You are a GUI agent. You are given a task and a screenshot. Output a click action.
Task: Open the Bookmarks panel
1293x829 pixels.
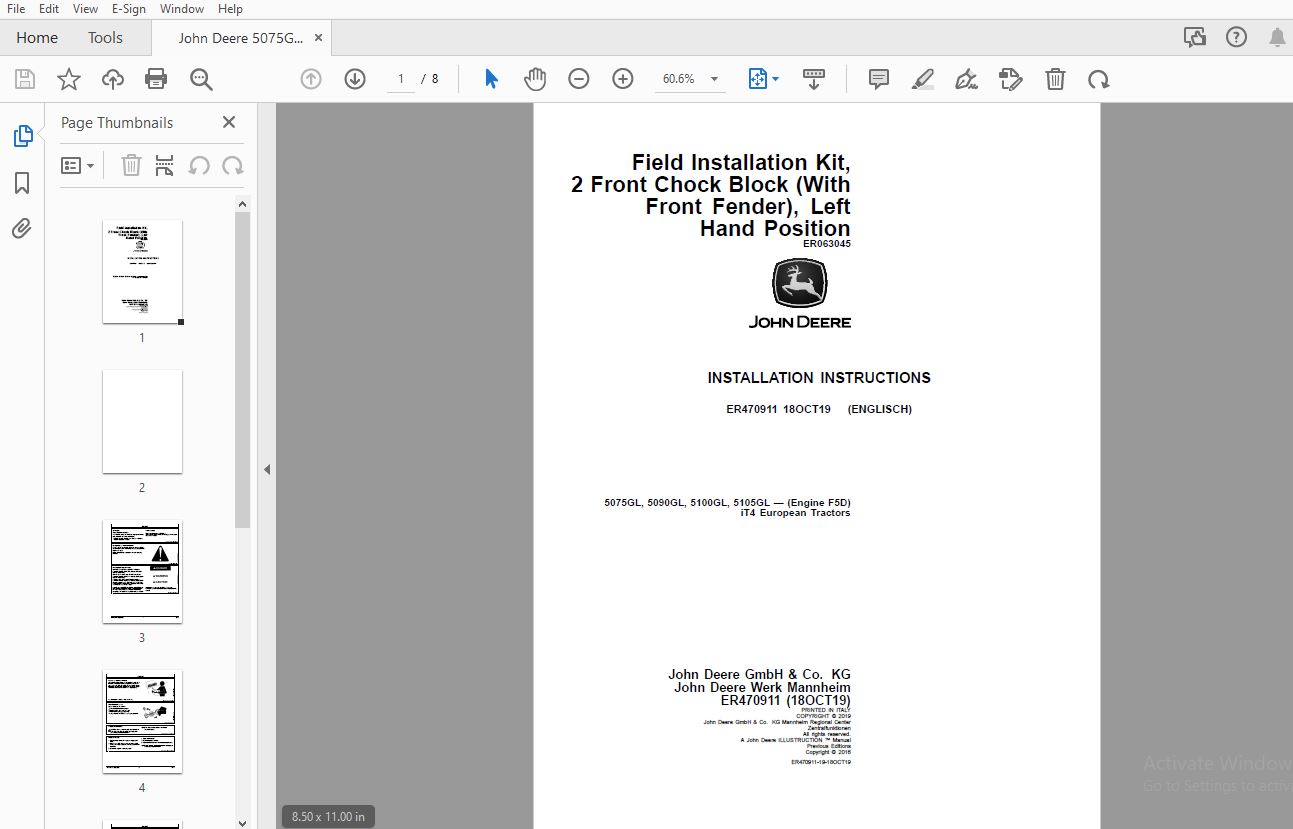pyautogui.click(x=22, y=183)
